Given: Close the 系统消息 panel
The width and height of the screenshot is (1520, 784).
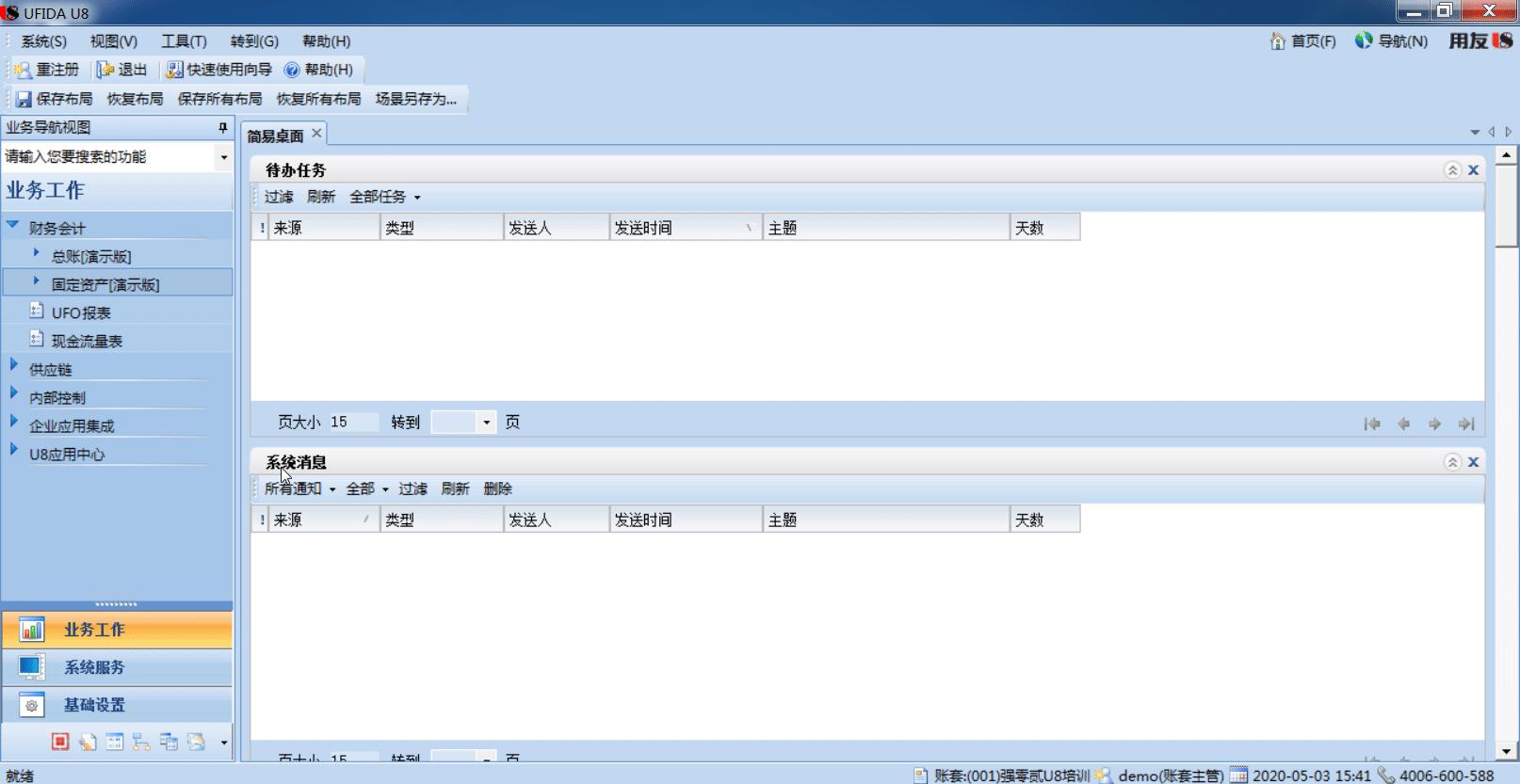Looking at the screenshot, I should (x=1474, y=462).
